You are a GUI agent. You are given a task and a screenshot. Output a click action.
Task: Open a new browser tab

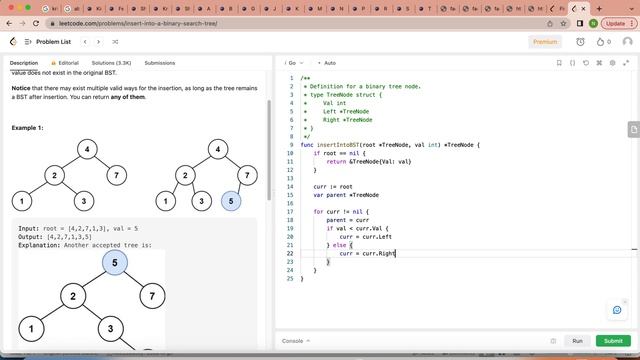599,8
